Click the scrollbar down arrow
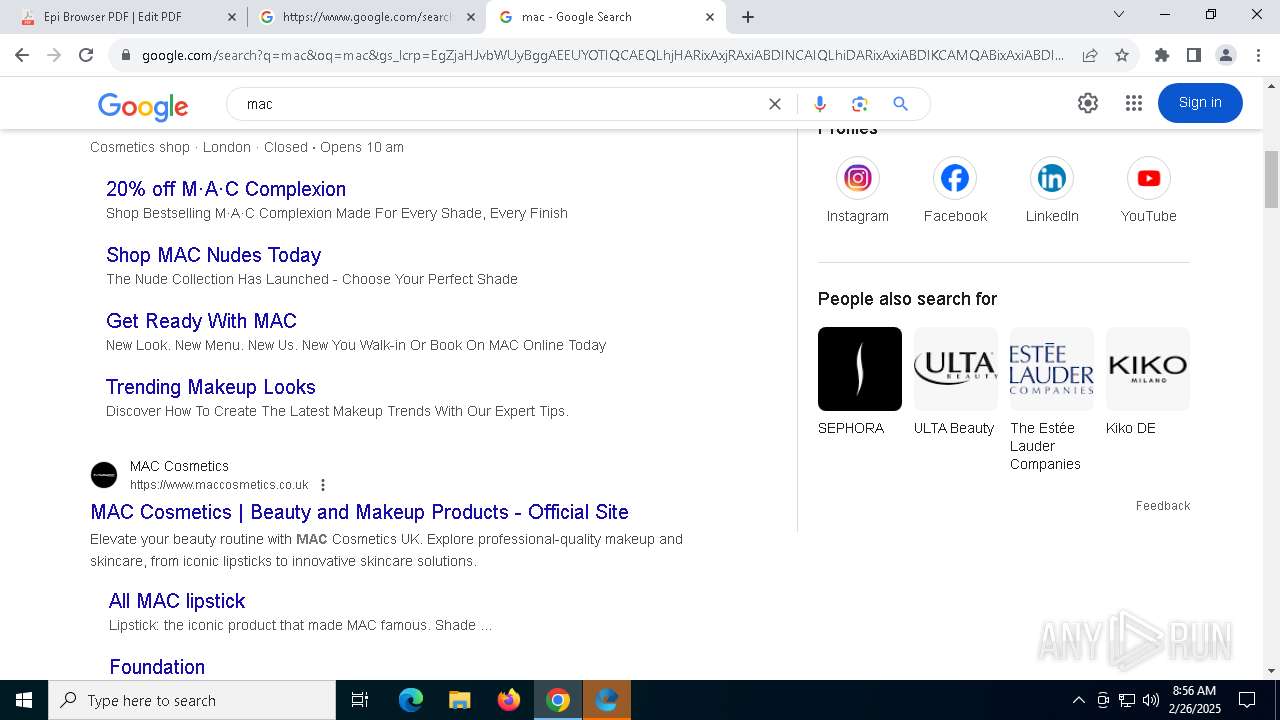 [1271, 671]
